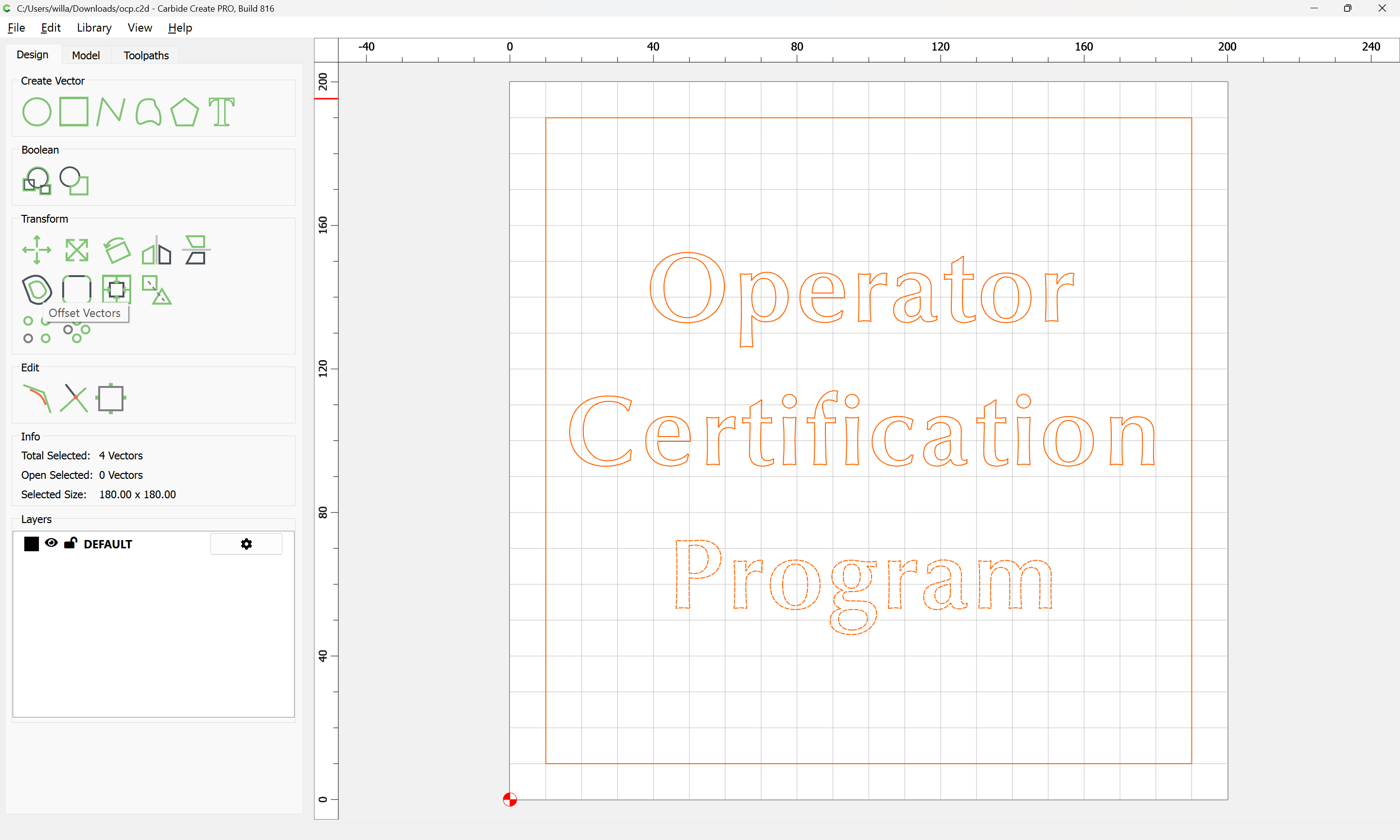Viewport: 1400px width, 840px height.
Task: Click 'Open Selected: 0 Vectors' info line
Action: [82, 475]
